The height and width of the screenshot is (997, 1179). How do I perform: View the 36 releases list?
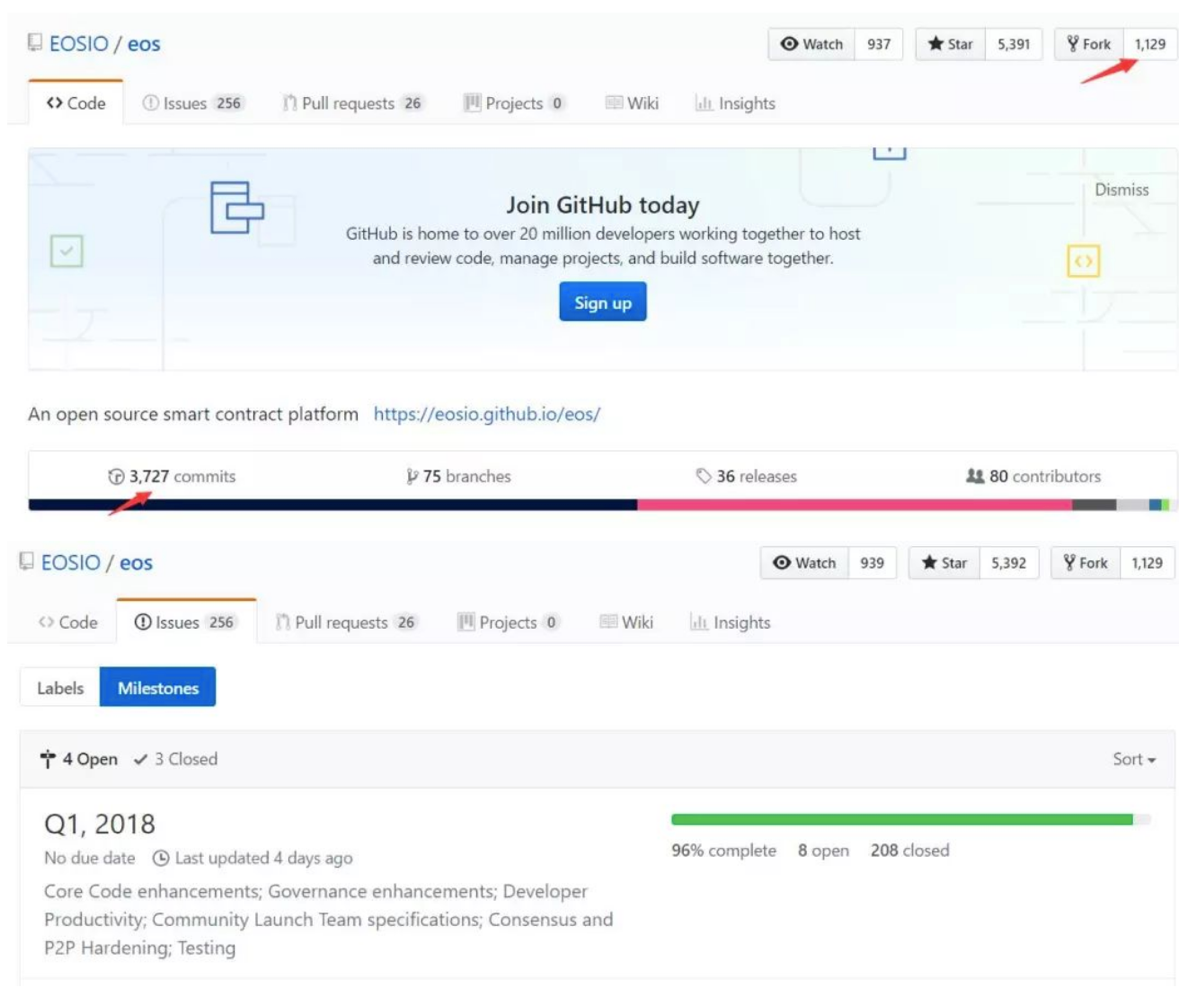pyautogui.click(x=747, y=476)
